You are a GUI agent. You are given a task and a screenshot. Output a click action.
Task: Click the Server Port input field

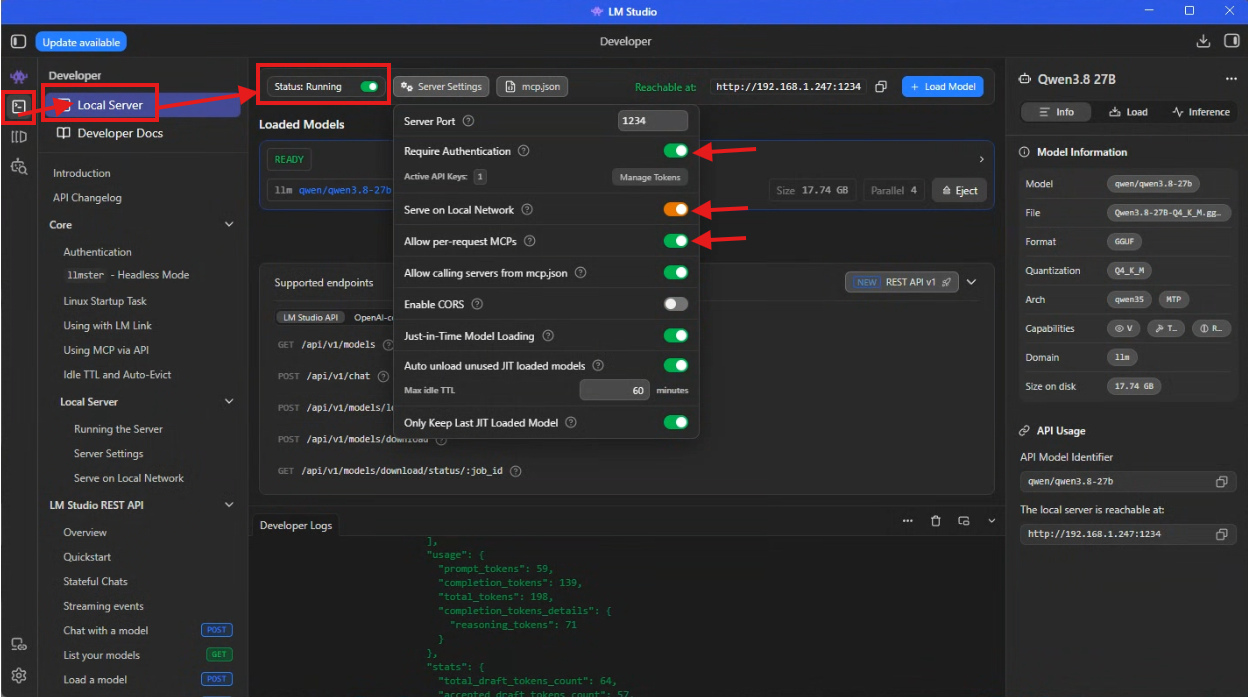653,121
